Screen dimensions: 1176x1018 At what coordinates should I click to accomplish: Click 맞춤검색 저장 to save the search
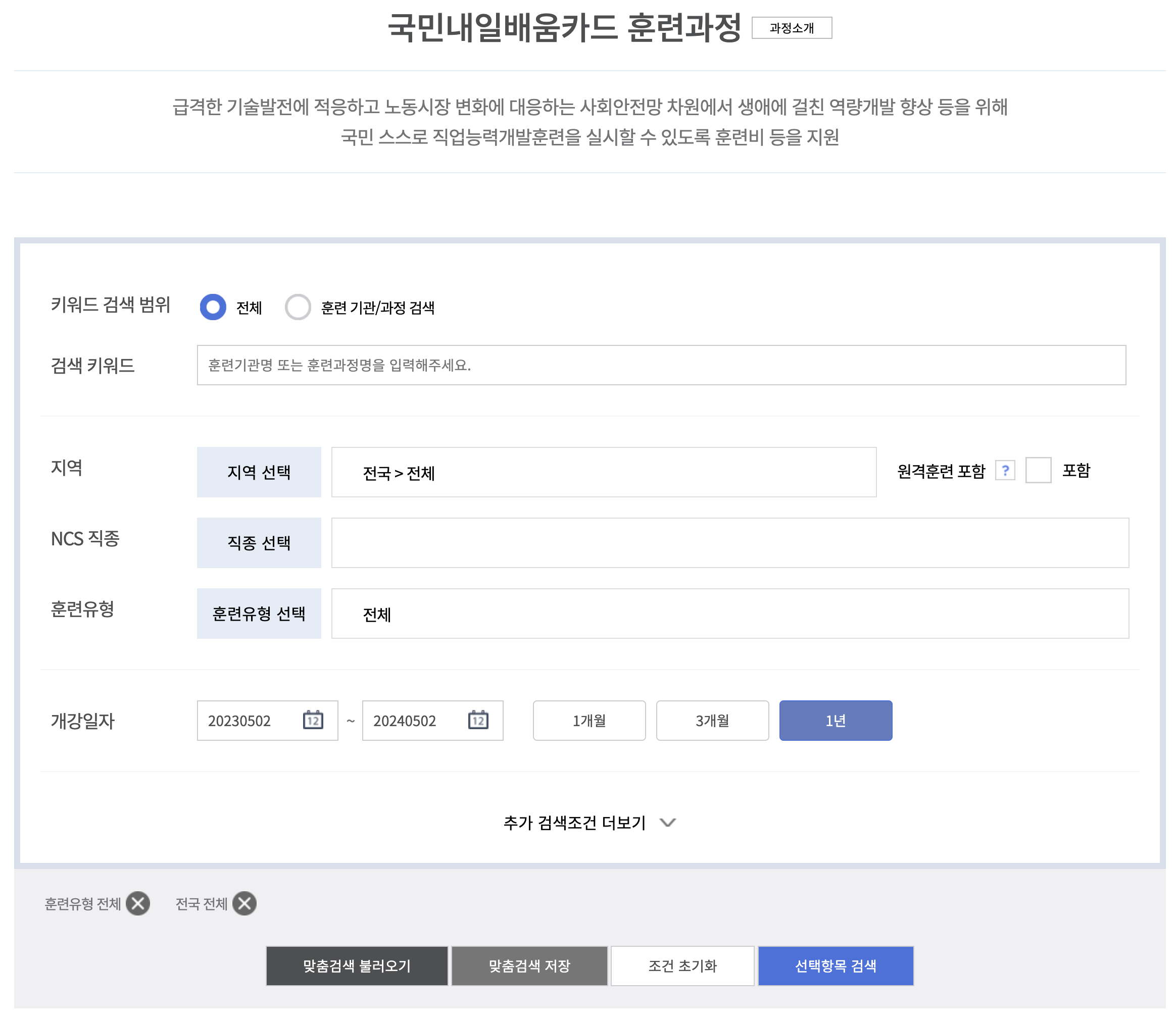coord(530,965)
